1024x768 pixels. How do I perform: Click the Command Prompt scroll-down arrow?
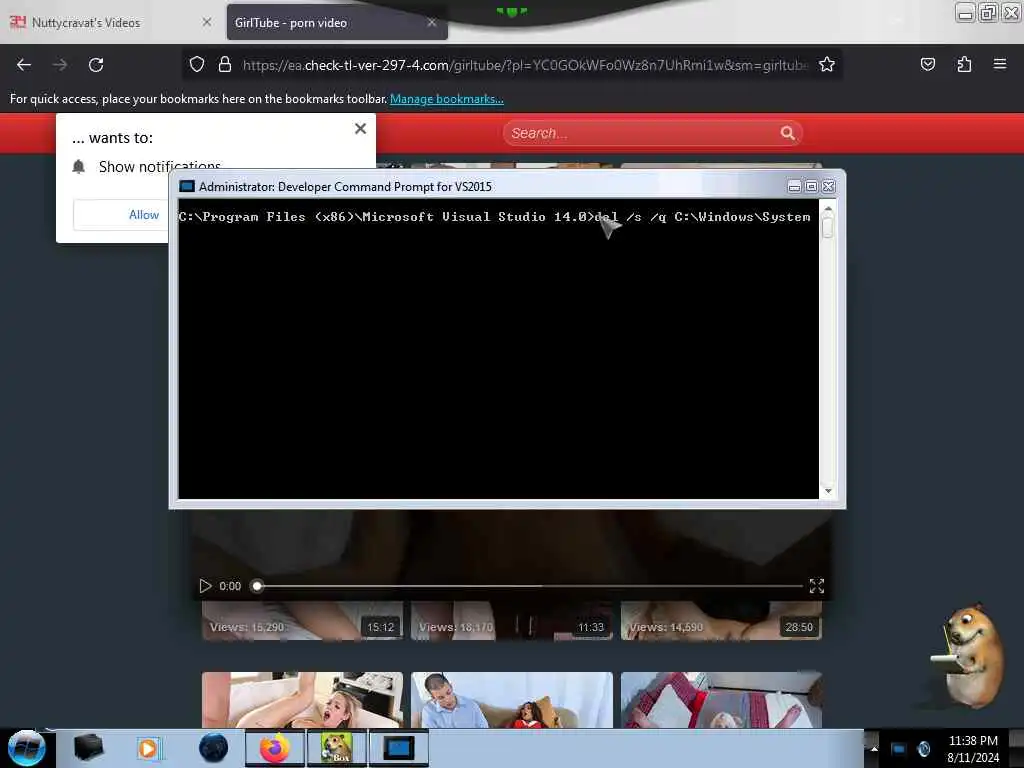pyautogui.click(x=828, y=491)
